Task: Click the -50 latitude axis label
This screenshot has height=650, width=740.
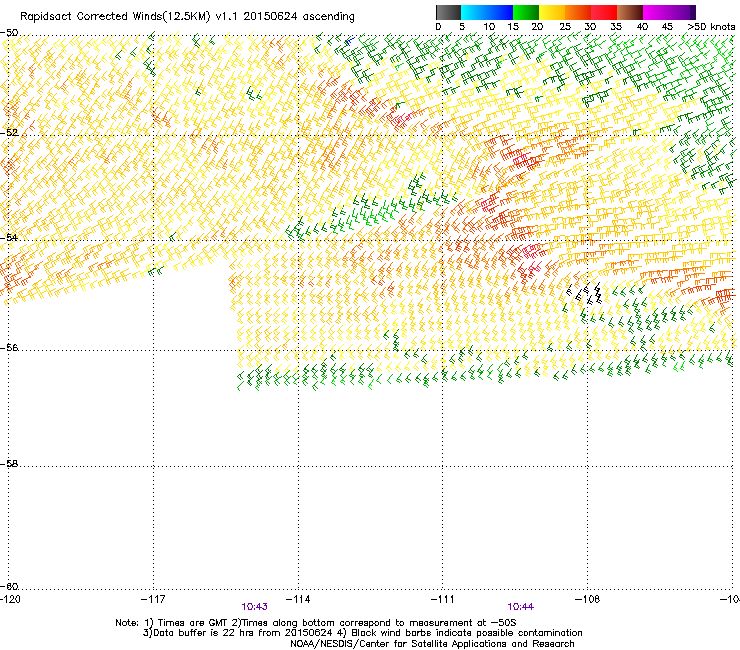Action: click(x=9, y=33)
